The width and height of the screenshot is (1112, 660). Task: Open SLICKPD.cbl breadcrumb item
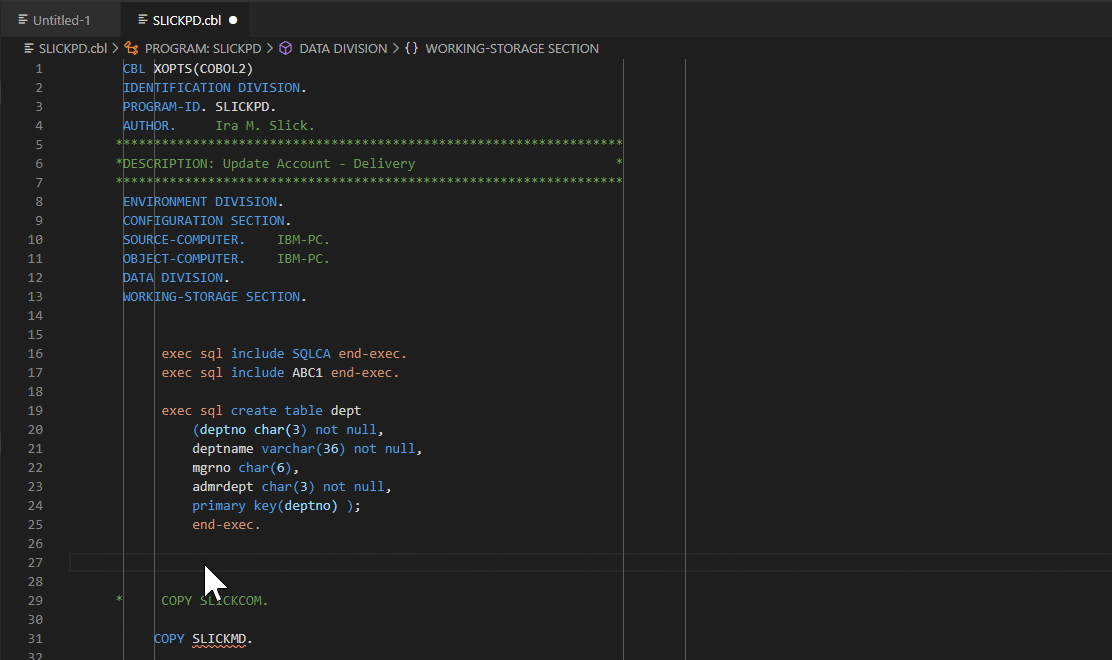(72, 48)
